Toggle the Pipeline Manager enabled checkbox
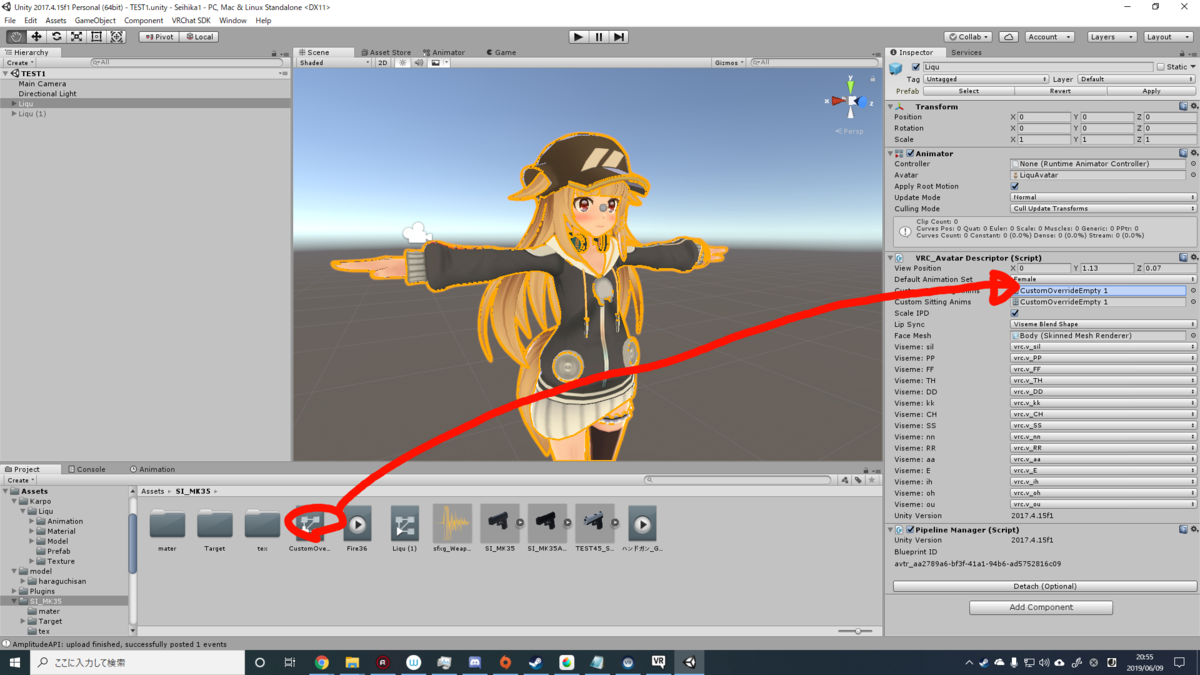Viewport: 1200px width, 675px height. pyautogui.click(x=910, y=530)
